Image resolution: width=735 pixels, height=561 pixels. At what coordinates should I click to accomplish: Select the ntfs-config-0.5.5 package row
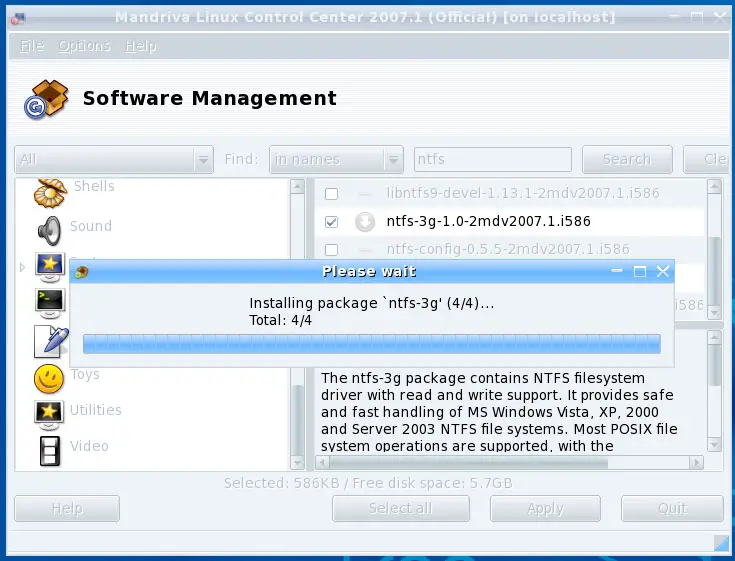[508, 249]
